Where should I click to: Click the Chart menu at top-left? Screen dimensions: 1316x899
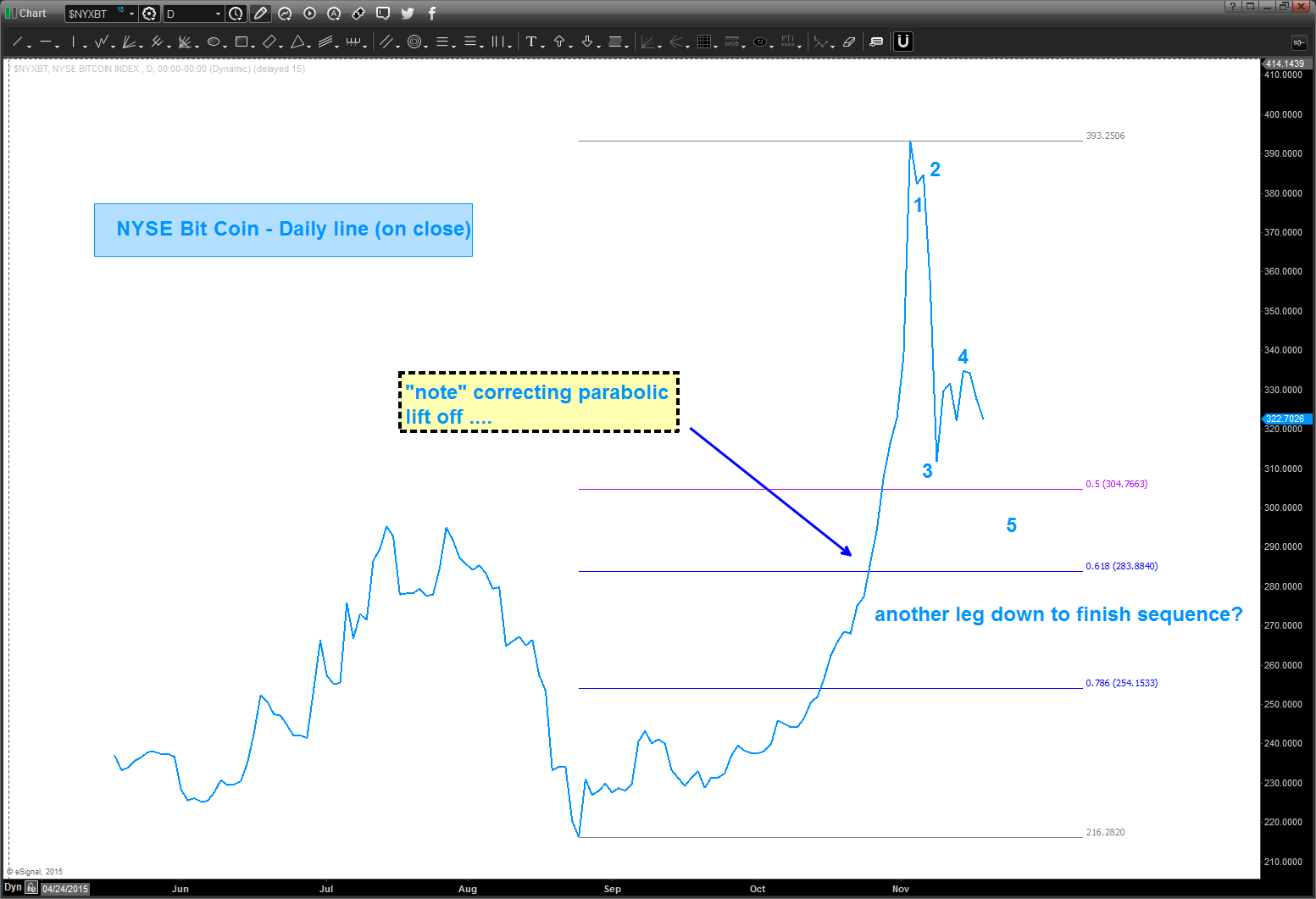coord(31,13)
